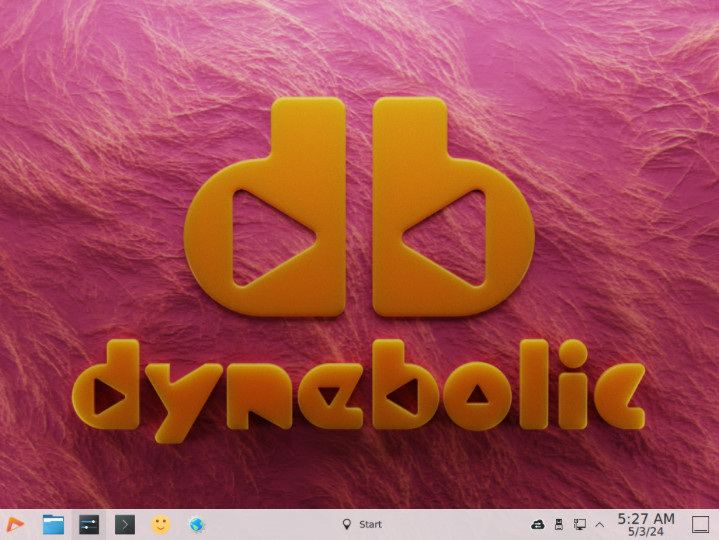719x540 pixels.
Task: Open System Settings from the taskbar
Action: click(89, 524)
